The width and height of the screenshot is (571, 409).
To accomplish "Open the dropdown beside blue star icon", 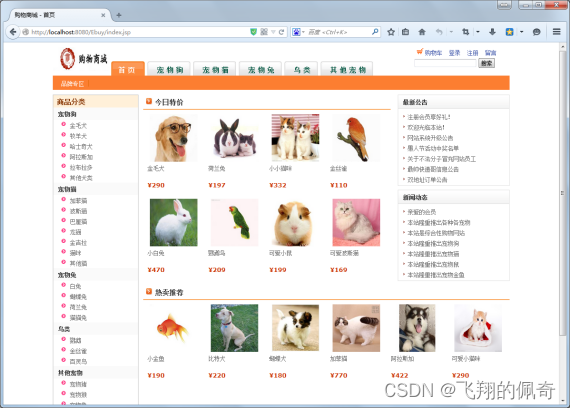I will click(521, 32).
